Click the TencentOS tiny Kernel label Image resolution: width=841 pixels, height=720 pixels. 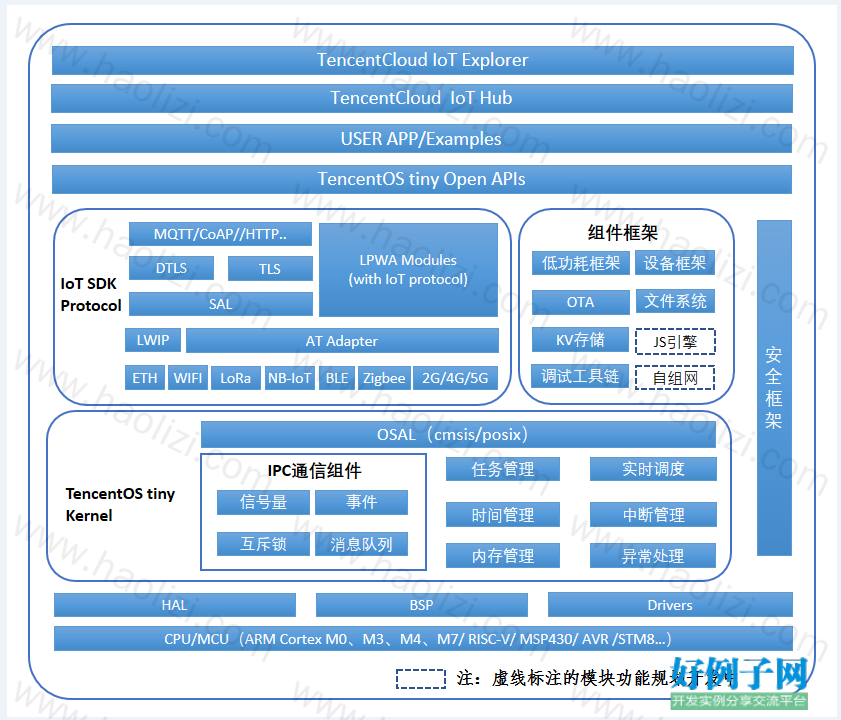click(120, 504)
